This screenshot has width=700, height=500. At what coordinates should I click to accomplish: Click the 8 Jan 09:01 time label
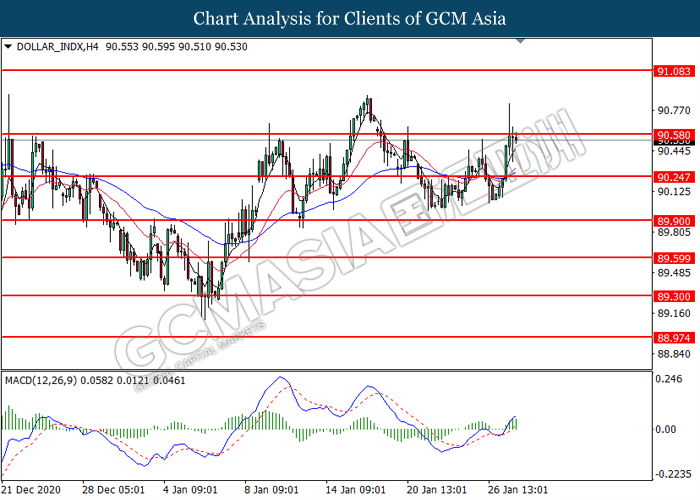[271, 490]
